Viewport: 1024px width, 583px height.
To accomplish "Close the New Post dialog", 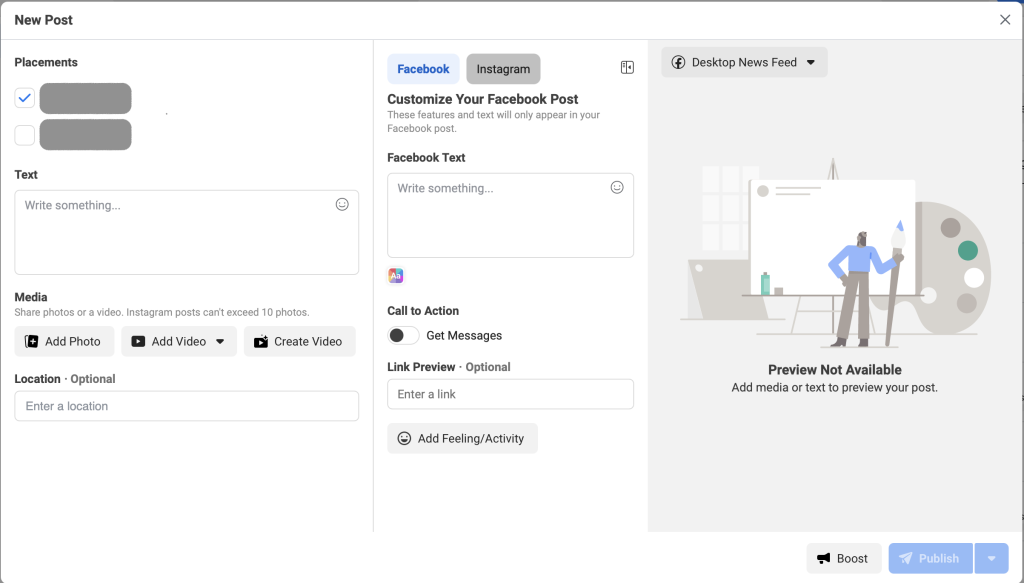I will pyautogui.click(x=1005, y=20).
